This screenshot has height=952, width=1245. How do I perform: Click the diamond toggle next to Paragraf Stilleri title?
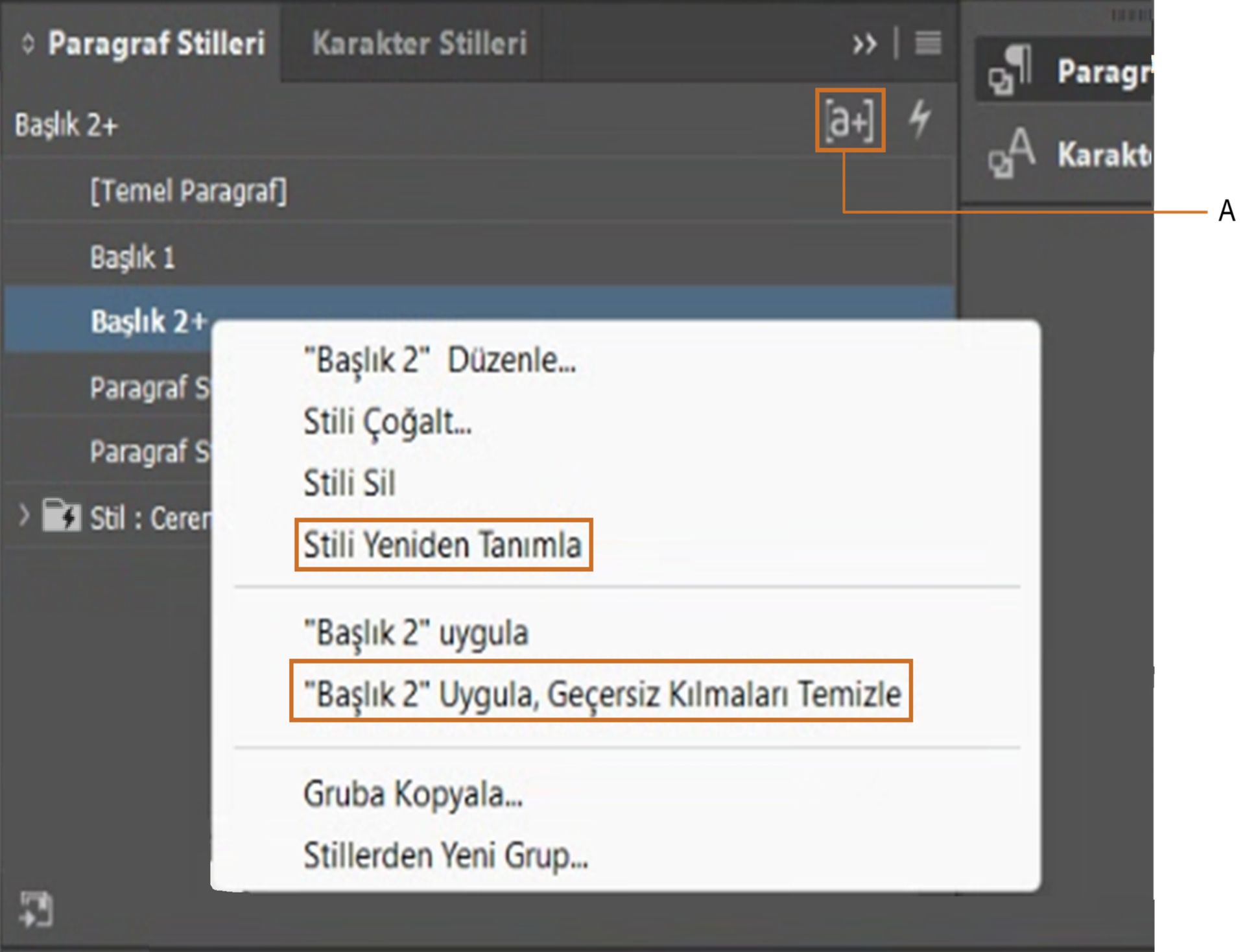coord(27,44)
